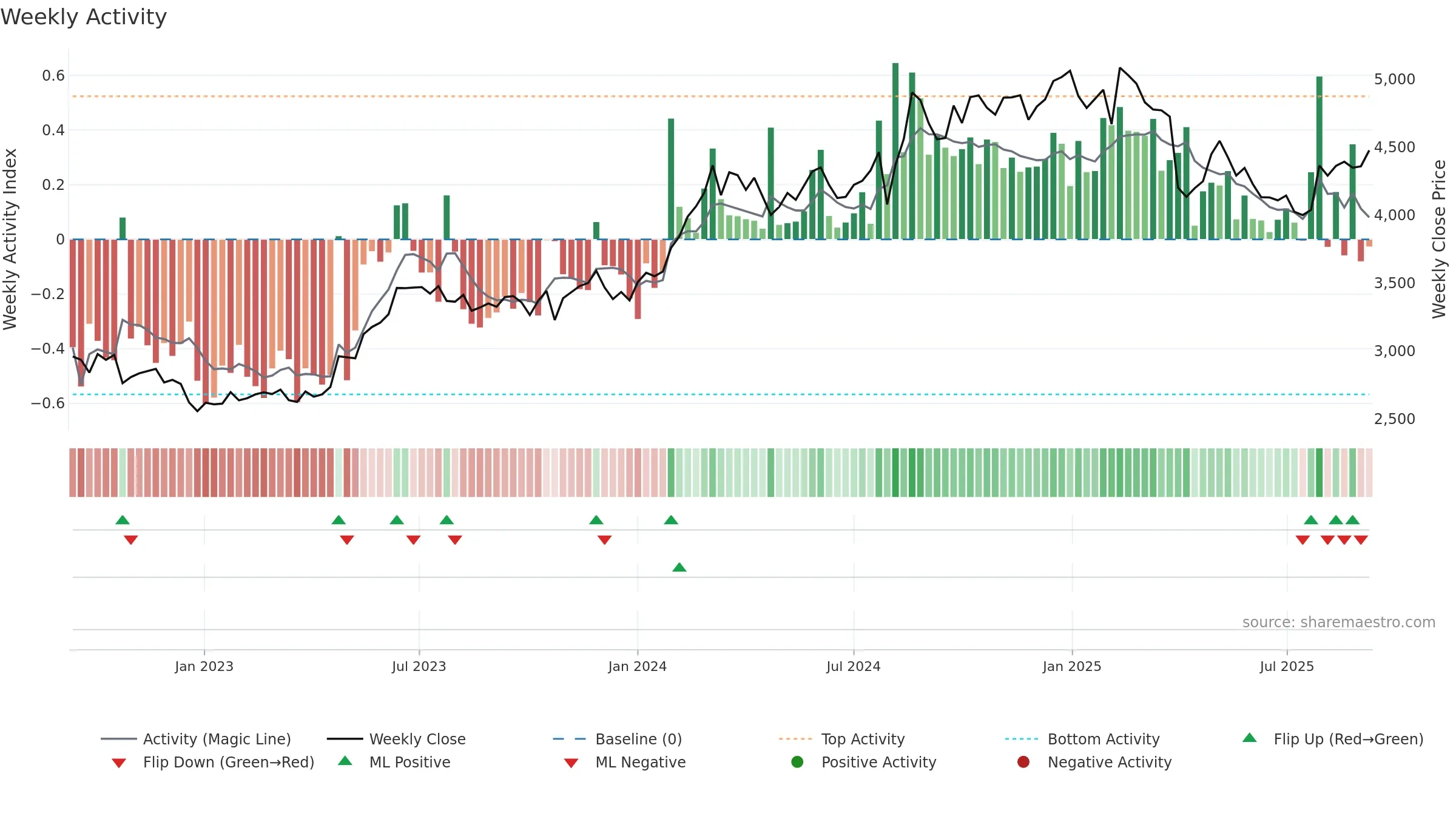Viewport: 1456px width, 819px height.
Task: Click the −0.2 left-axis tick label
Action: [48, 294]
